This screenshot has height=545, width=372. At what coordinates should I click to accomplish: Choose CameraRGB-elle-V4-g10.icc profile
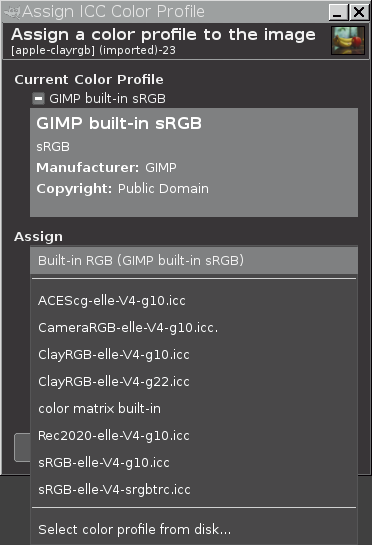[x=194, y=328]
